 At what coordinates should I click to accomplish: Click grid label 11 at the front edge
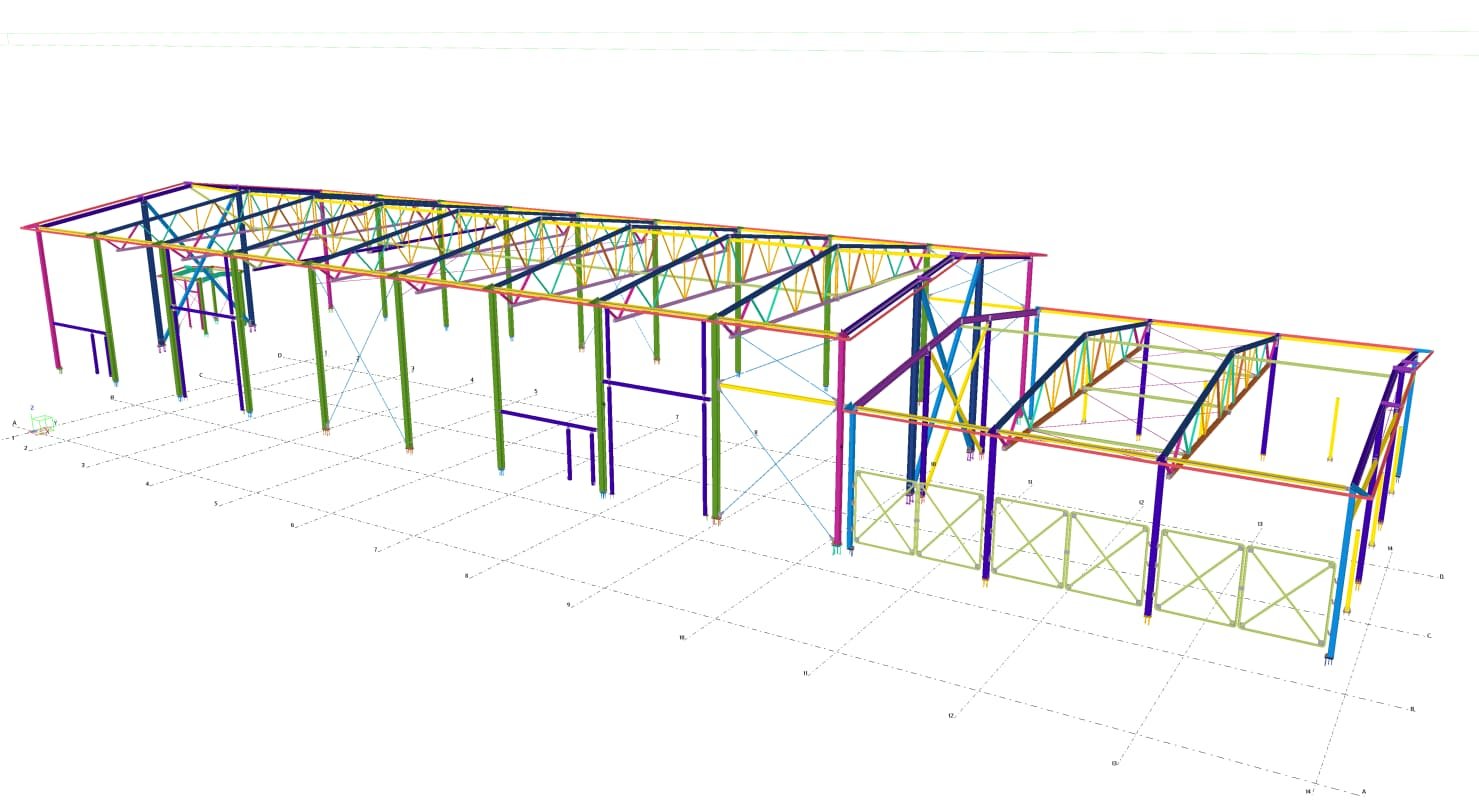(x=805, y=673)
